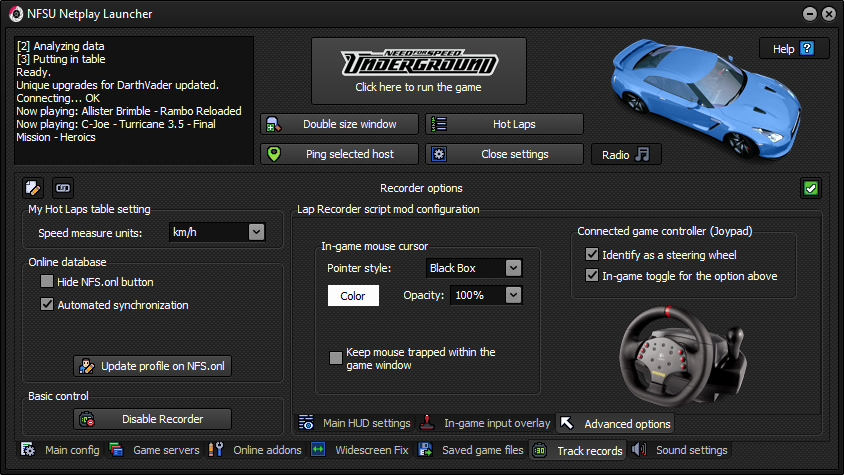The height and width of the screenshot is (475, 844).
Task: Open the Help button label
Action: 783,49
